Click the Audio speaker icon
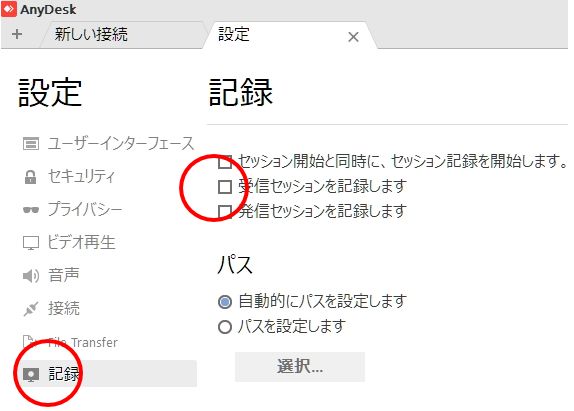Screen dimensions: 574x411 pyautogui.click(x=31, y=276)
